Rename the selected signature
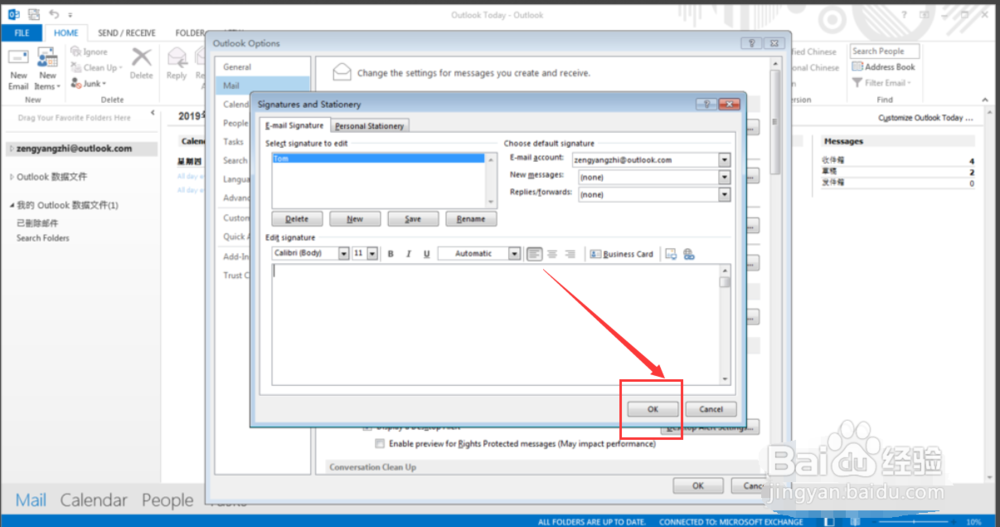This screenshot has width=1000, height=527. (471, 219)
